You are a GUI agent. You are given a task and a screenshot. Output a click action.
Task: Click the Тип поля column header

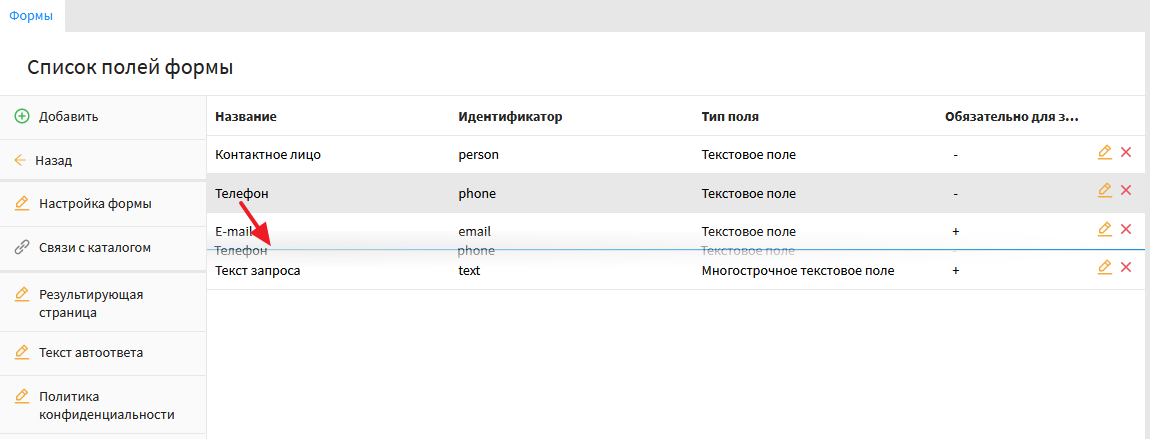730,117
